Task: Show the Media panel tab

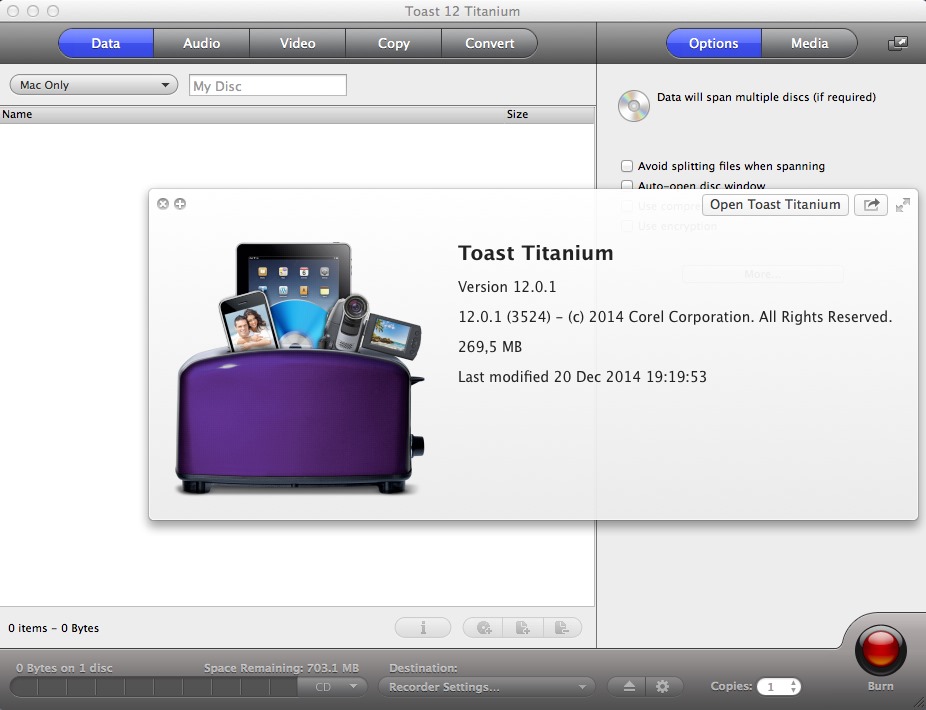Action: pyautogui.click(x=809, y=43)
